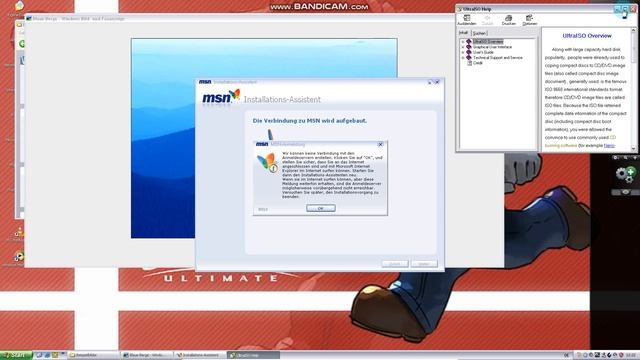Click the disabled Zurück button in MSN assistant
Screen dimensions: 640x360
[x=395, y=264]
